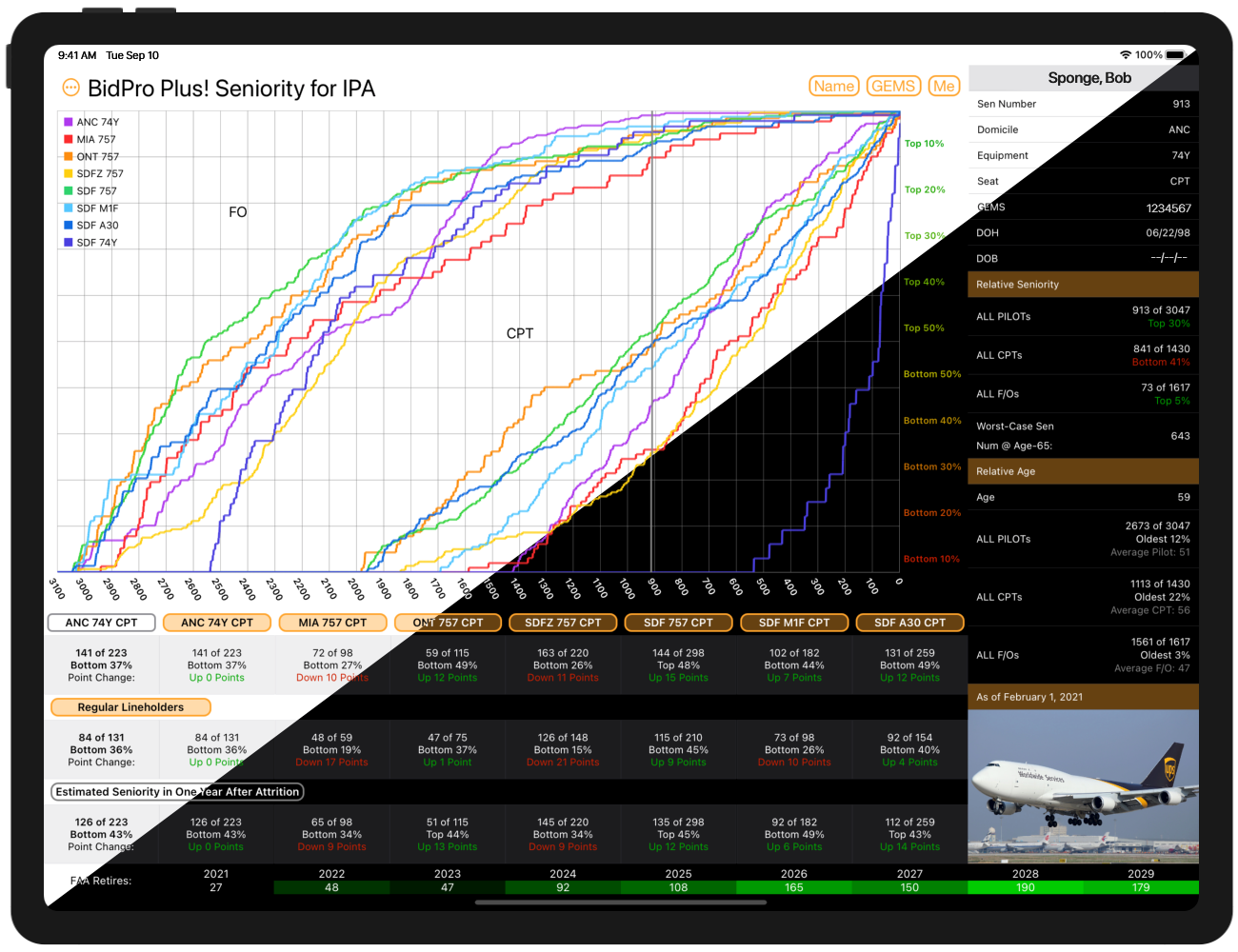Viewport: 1238px width, 952px height.
Task: Click the 131 of 259 seniority cell
Action: [x=909, y=665]
